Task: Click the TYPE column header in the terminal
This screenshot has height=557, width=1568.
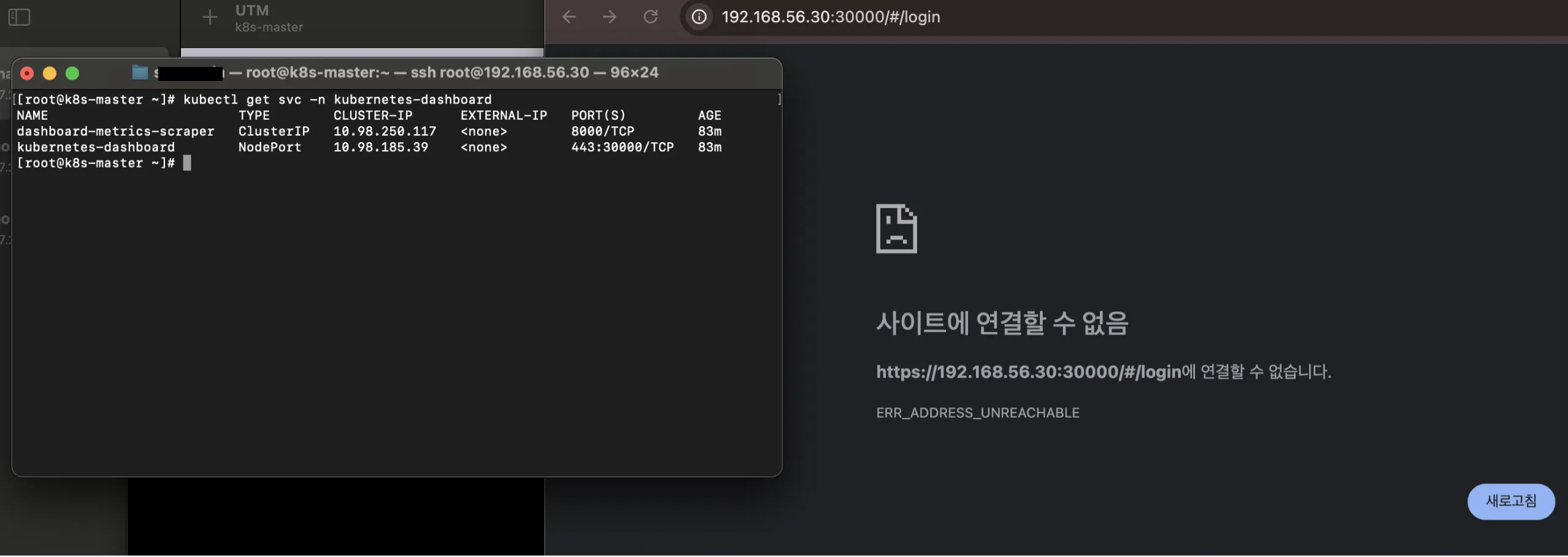Action: pos(254,115)
